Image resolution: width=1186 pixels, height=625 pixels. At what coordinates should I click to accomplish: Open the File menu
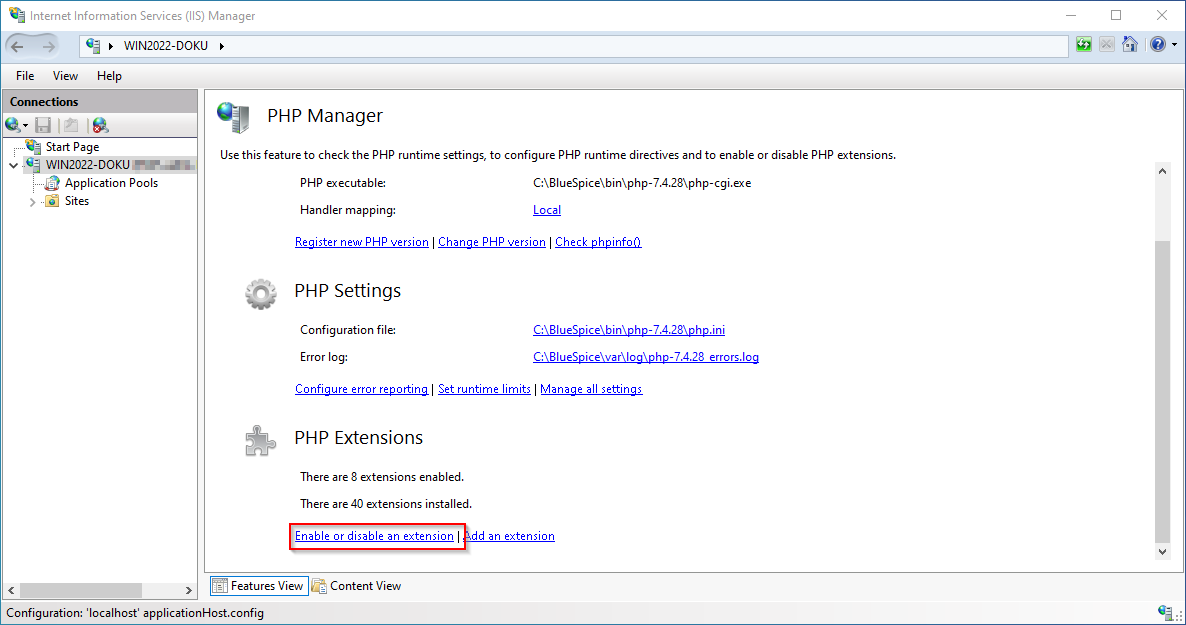click(25, 76)
